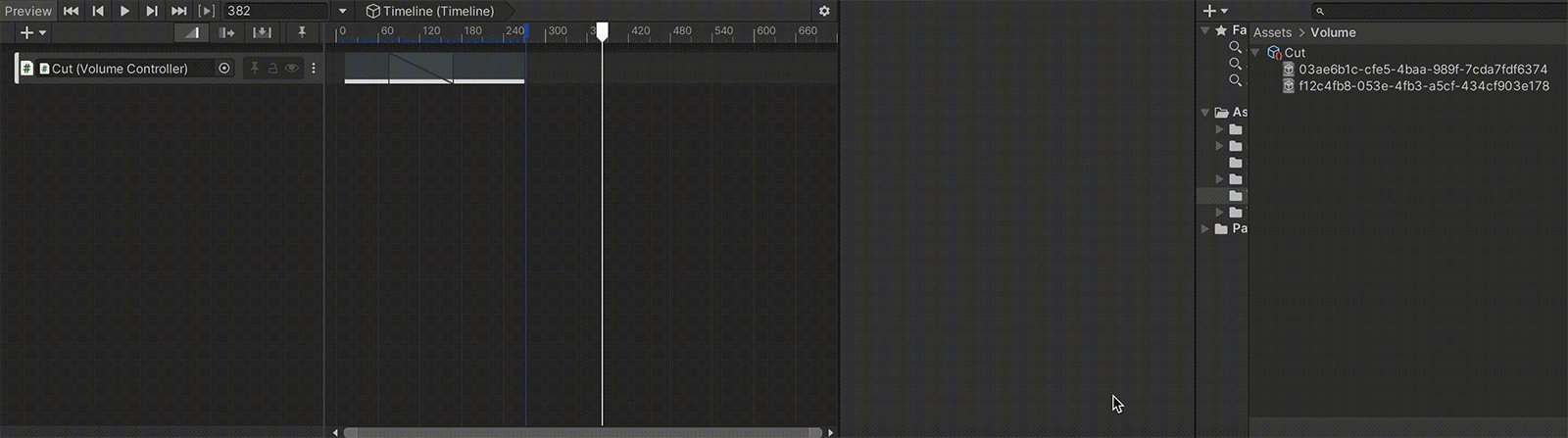
Task: Toggle the Preview button
Action: tap(27, 11)
